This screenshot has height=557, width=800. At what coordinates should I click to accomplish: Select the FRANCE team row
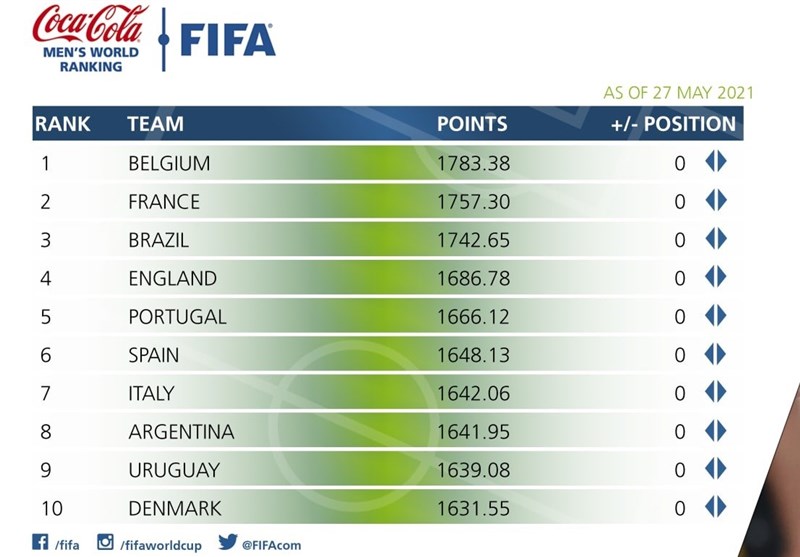164,201
